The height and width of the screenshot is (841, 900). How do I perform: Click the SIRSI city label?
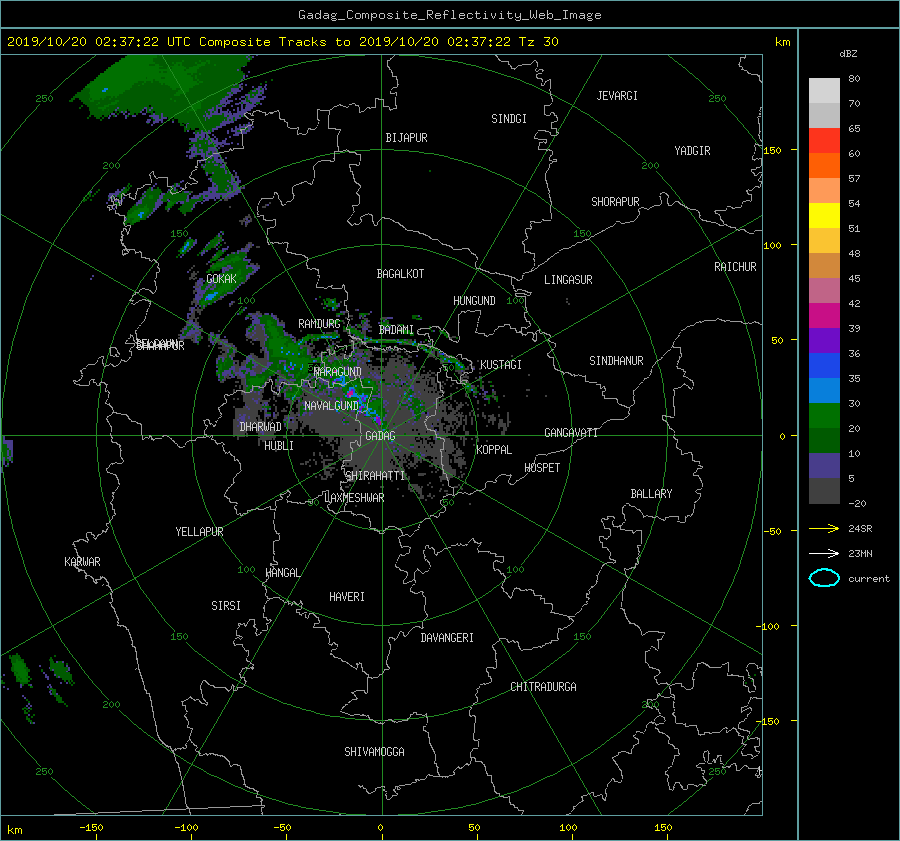point(226,606)
